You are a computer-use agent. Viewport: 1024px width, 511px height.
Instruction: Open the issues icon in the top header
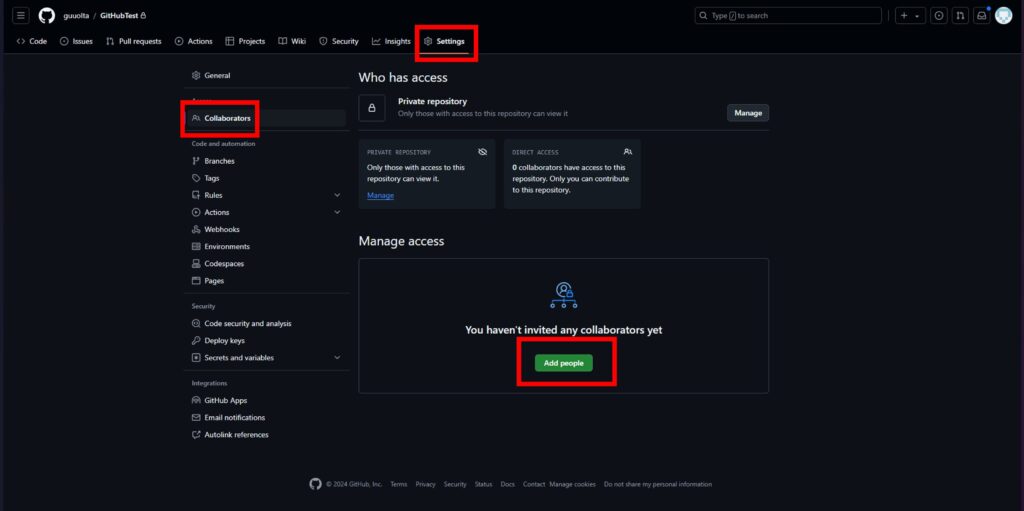[939, 16]
